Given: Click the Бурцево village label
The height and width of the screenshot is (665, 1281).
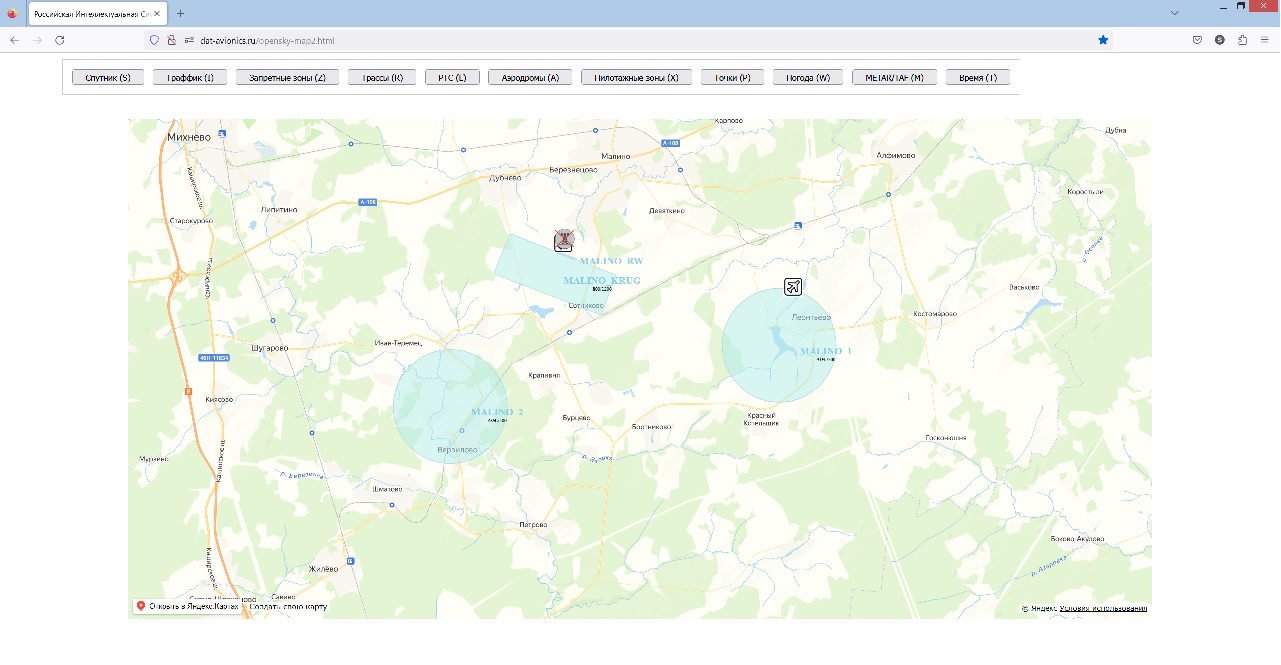Looking at the screenshot, I should point(576,418).
